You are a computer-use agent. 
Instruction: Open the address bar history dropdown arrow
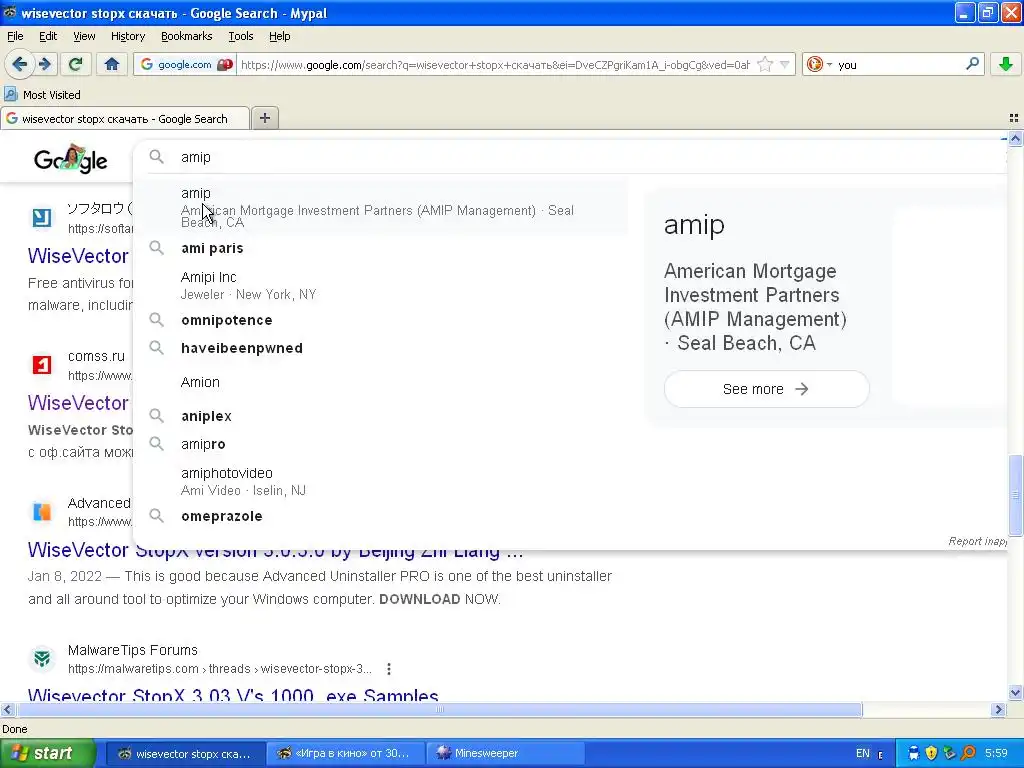pos(785,64)
